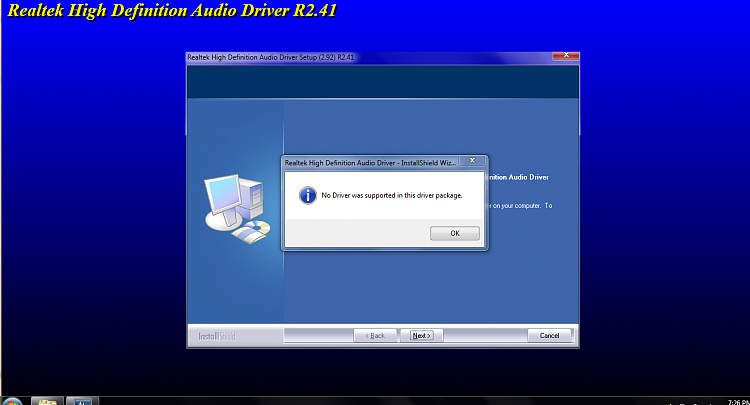This screenshot has width=750, height=405.
Task: Cancel the Realtek audio driver setup
Action: (549, 336)
